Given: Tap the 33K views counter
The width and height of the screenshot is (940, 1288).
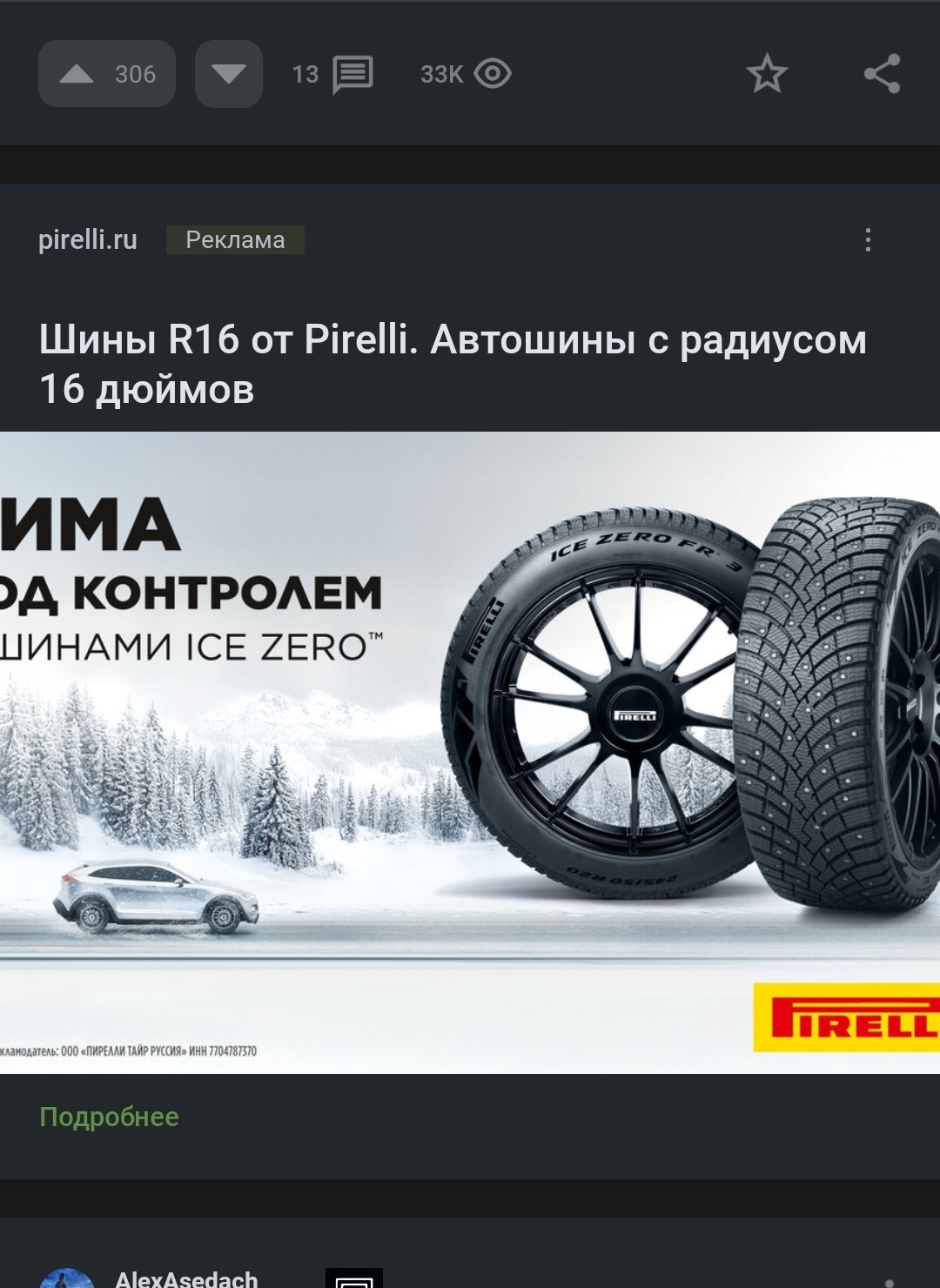Looking at the screenshot, I should pos(441,74).
